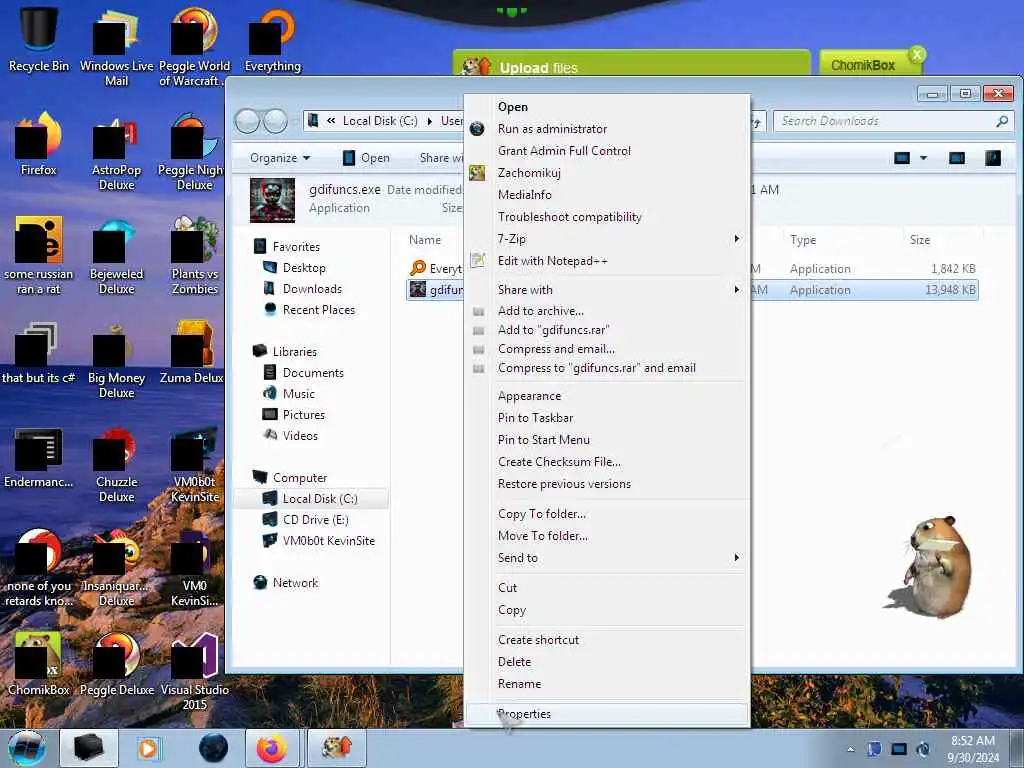This screenshot has width=1024, height=768.
Task: Launch Visual Studio 2015 desktop icon
Action: 195,673
